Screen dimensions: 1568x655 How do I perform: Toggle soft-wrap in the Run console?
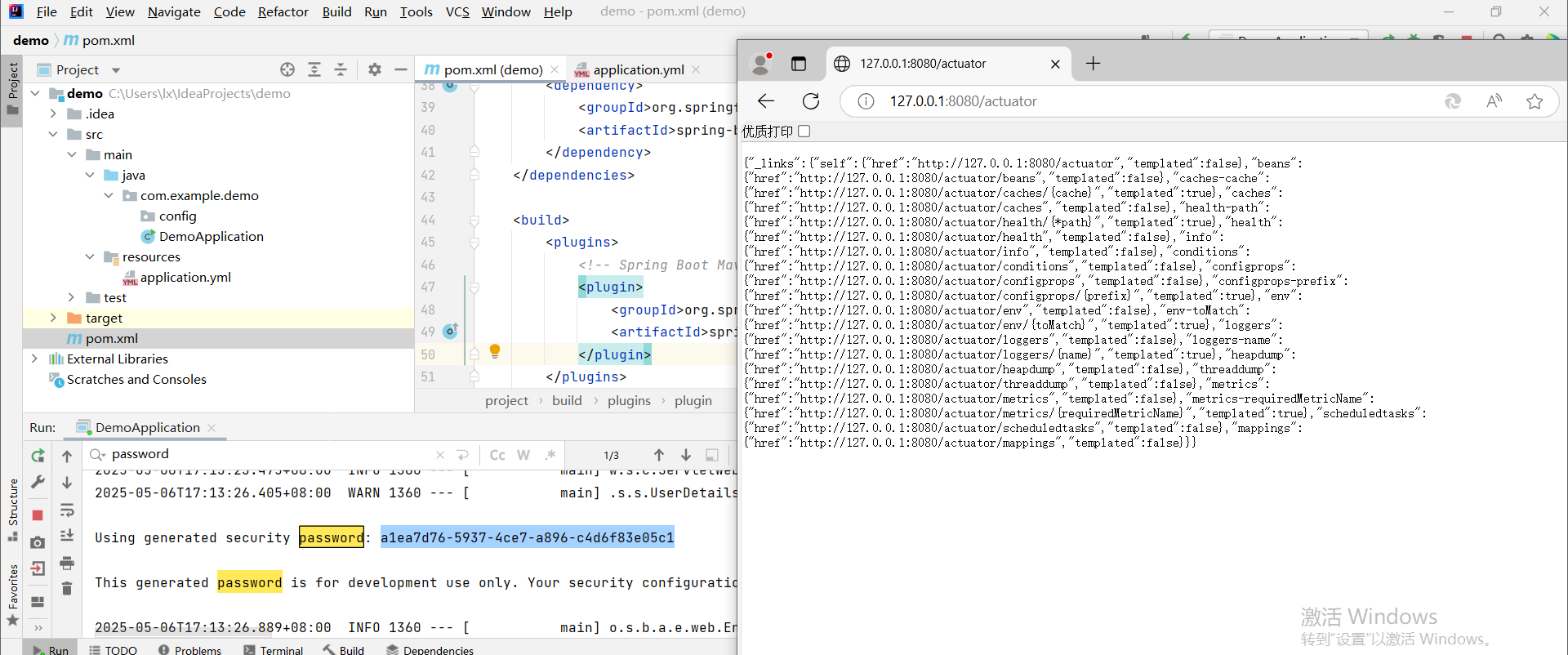[x=67, y=510]
